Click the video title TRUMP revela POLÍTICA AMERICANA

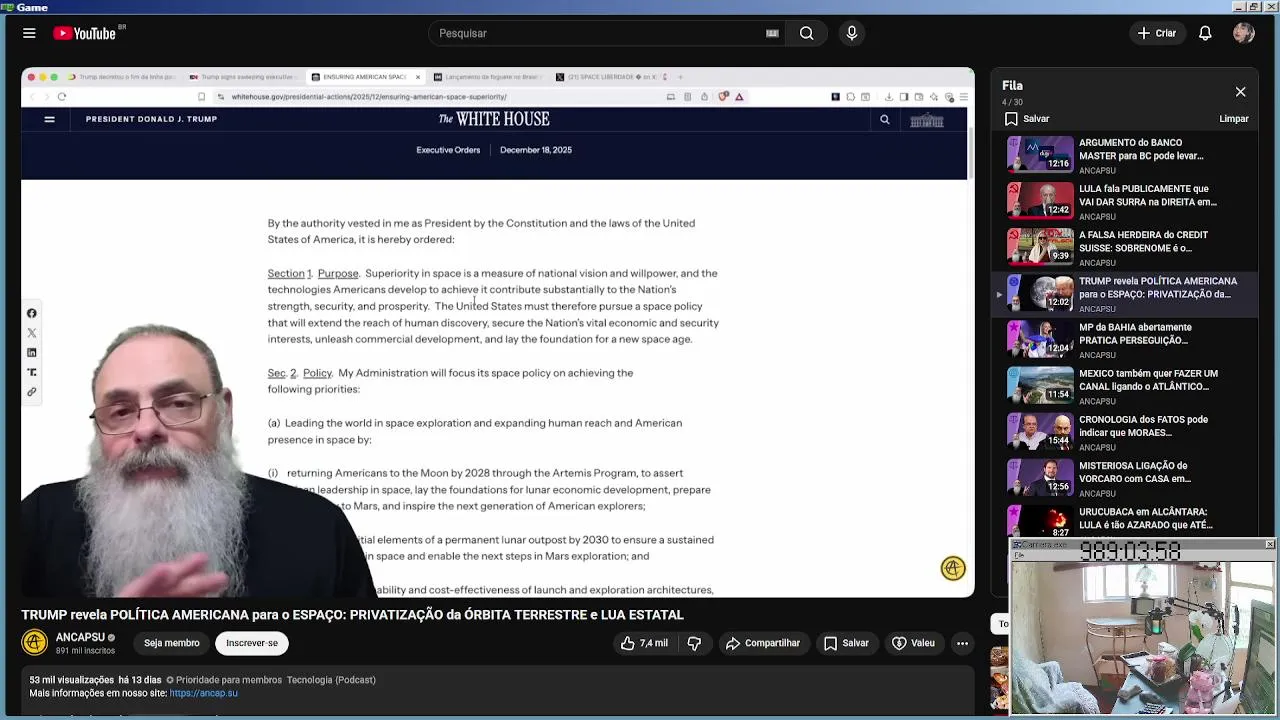click(353, 615)
